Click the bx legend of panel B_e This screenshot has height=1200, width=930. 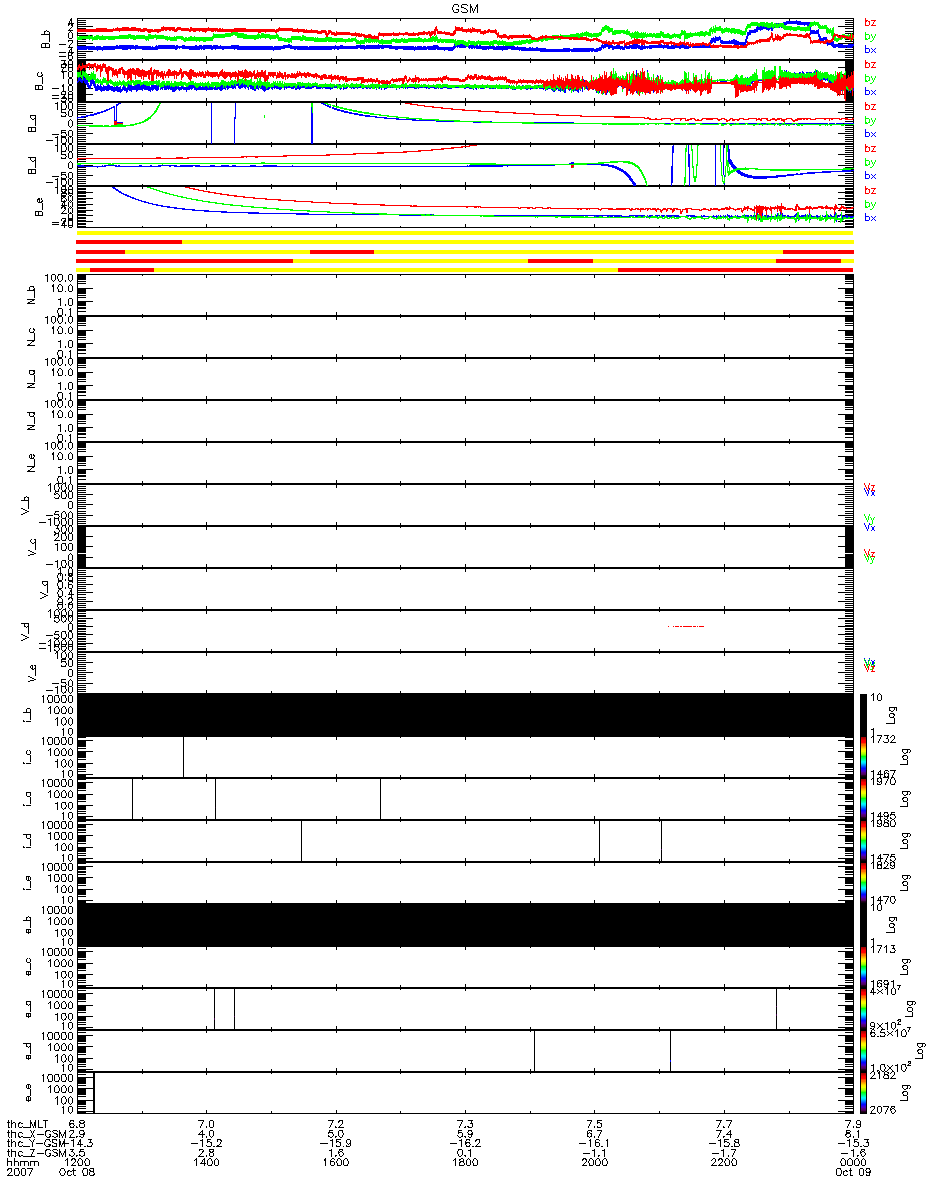[870, 217]
